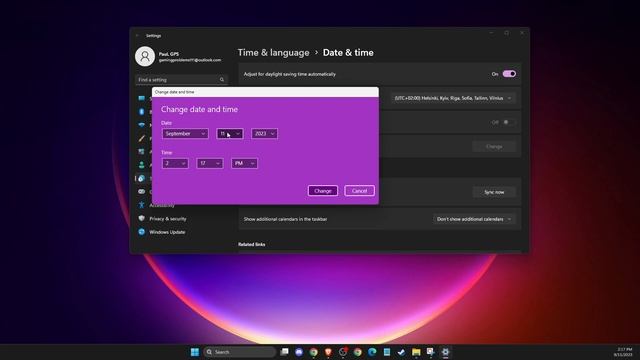Open the Bluetooth & devices sidebar icon

[x=142, y=111]
